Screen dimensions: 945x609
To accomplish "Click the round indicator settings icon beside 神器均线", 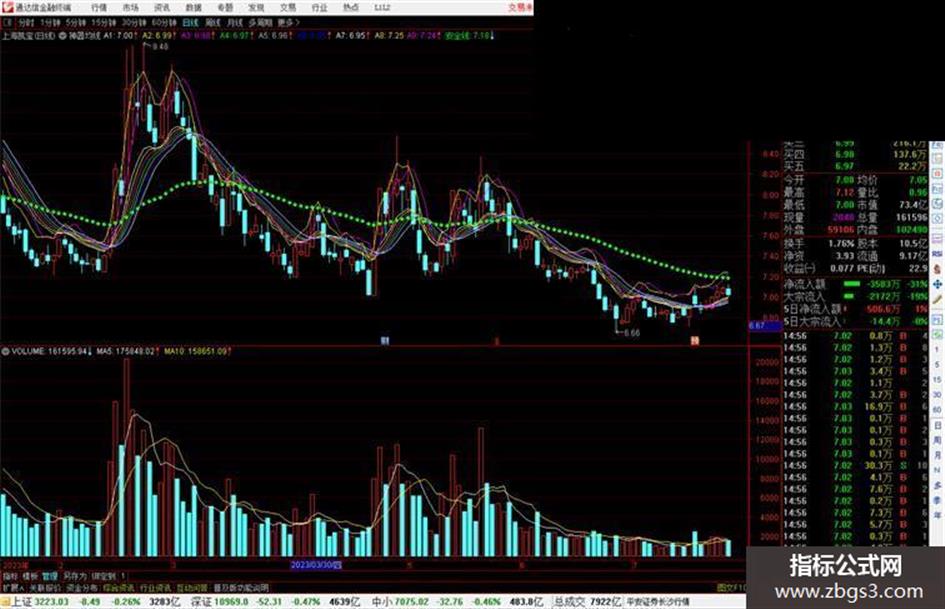I will click(x=64, y=36).
